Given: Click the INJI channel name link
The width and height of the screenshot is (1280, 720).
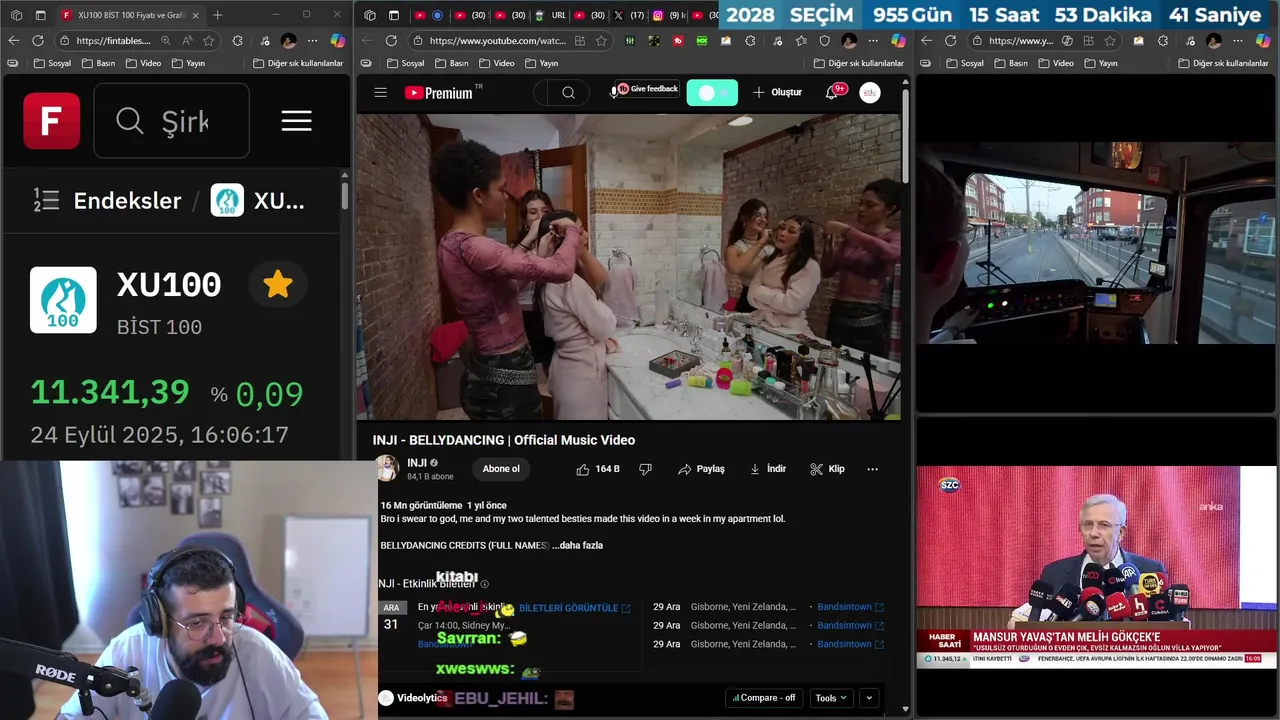Looking at the screenshot, I should point(417,463).
